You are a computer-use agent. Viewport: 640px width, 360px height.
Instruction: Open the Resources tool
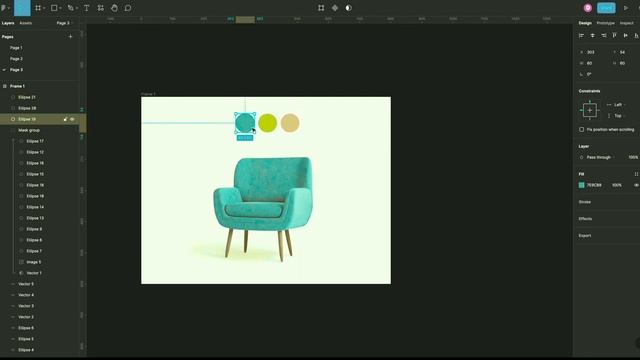pyautogui.click(x=100, y=8)
